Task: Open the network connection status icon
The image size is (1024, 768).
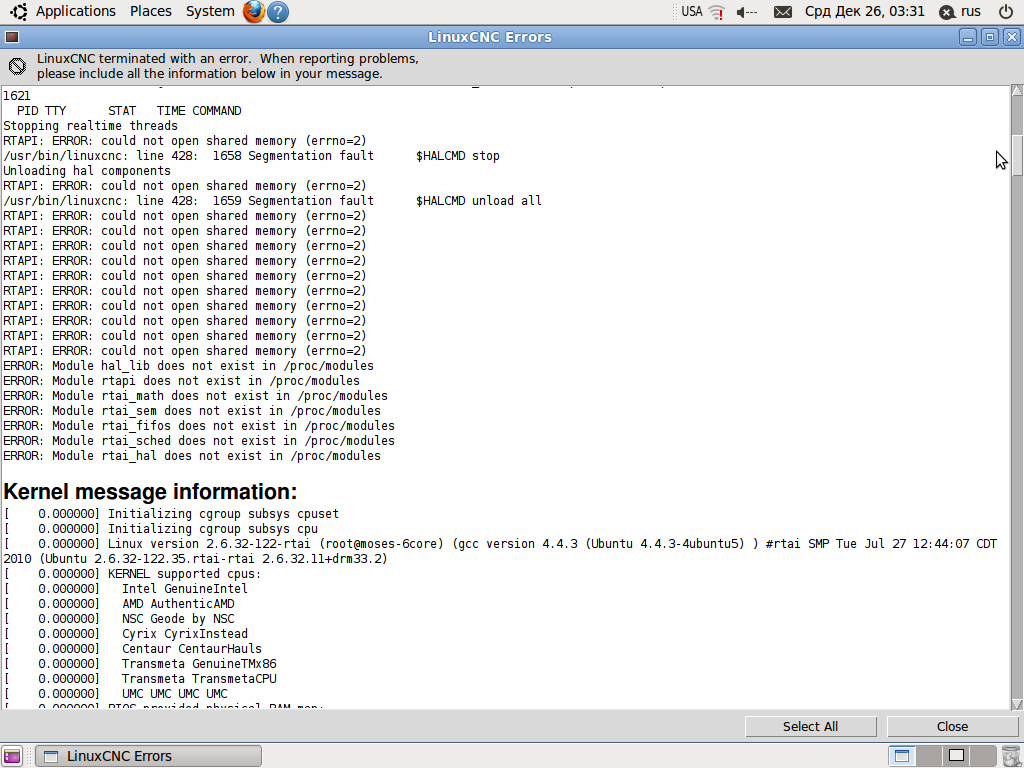Action: pyautogui.click(x=717, y=12)
